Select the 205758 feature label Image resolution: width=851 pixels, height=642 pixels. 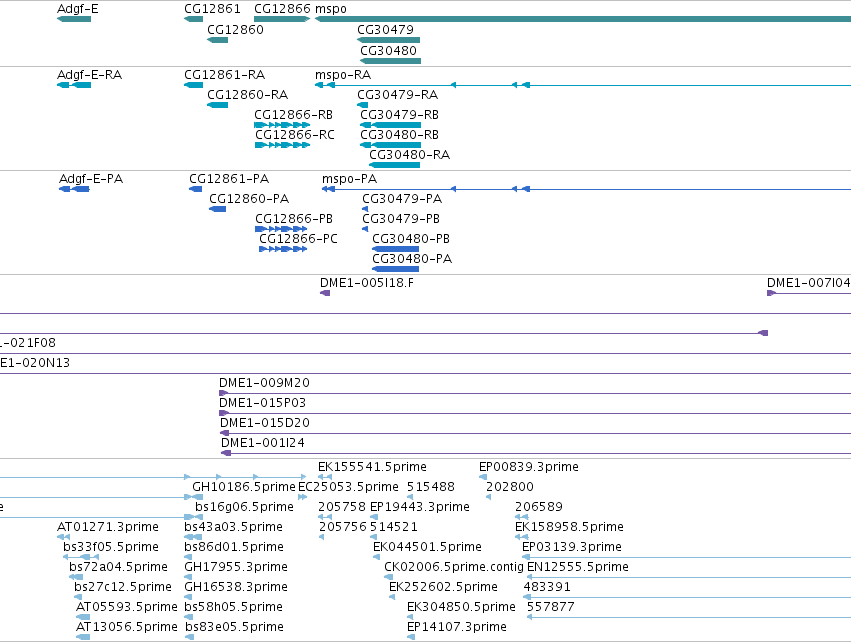(x=342, y=507)
